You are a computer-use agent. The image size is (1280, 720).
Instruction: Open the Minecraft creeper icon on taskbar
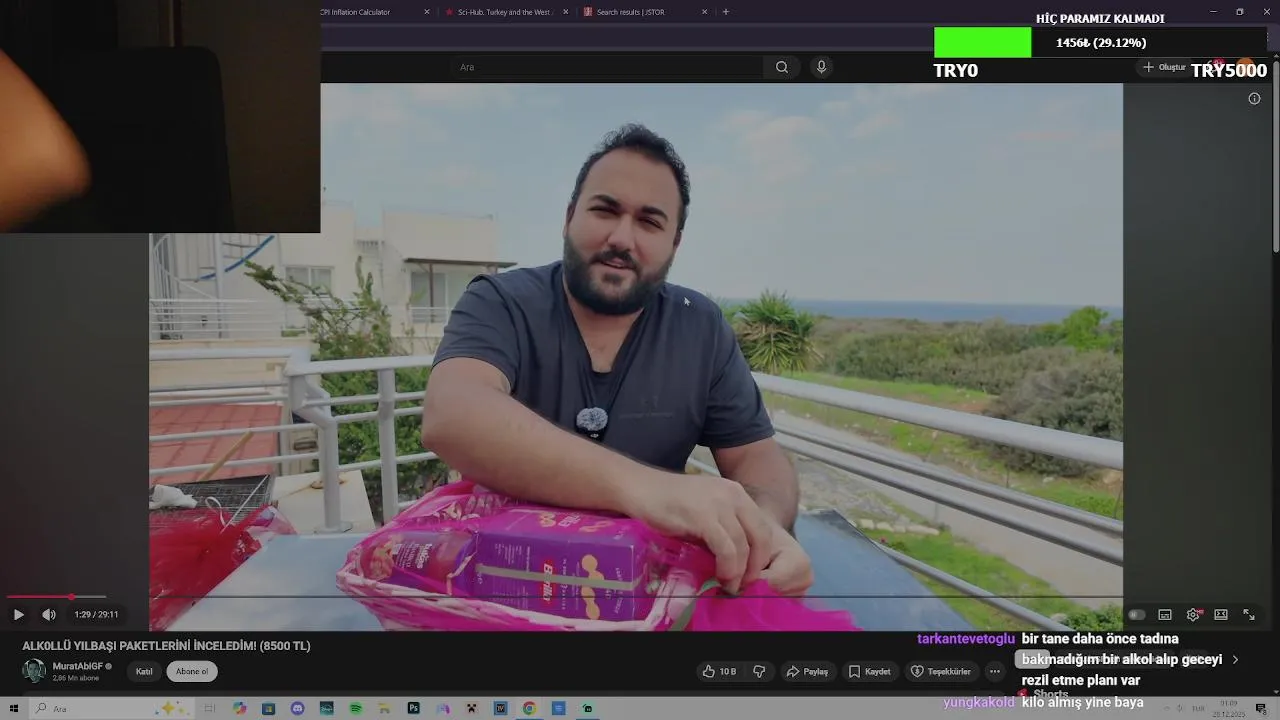471,708
